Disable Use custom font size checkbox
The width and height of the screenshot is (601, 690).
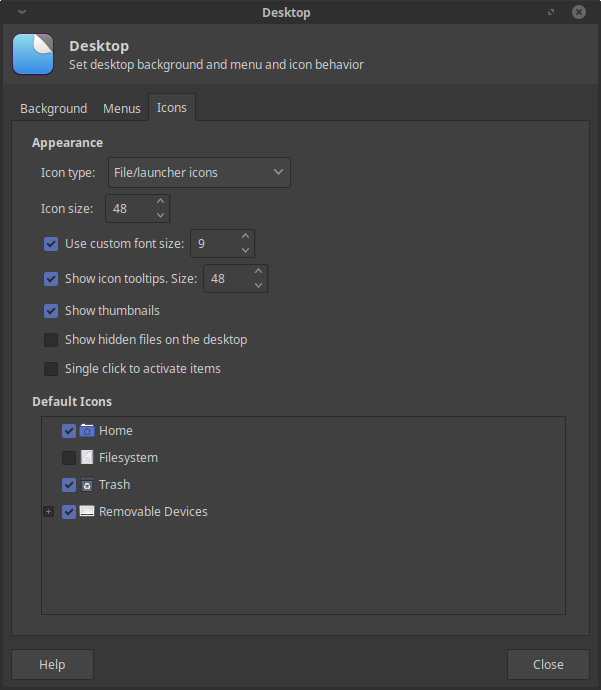(x=51, y=244)
